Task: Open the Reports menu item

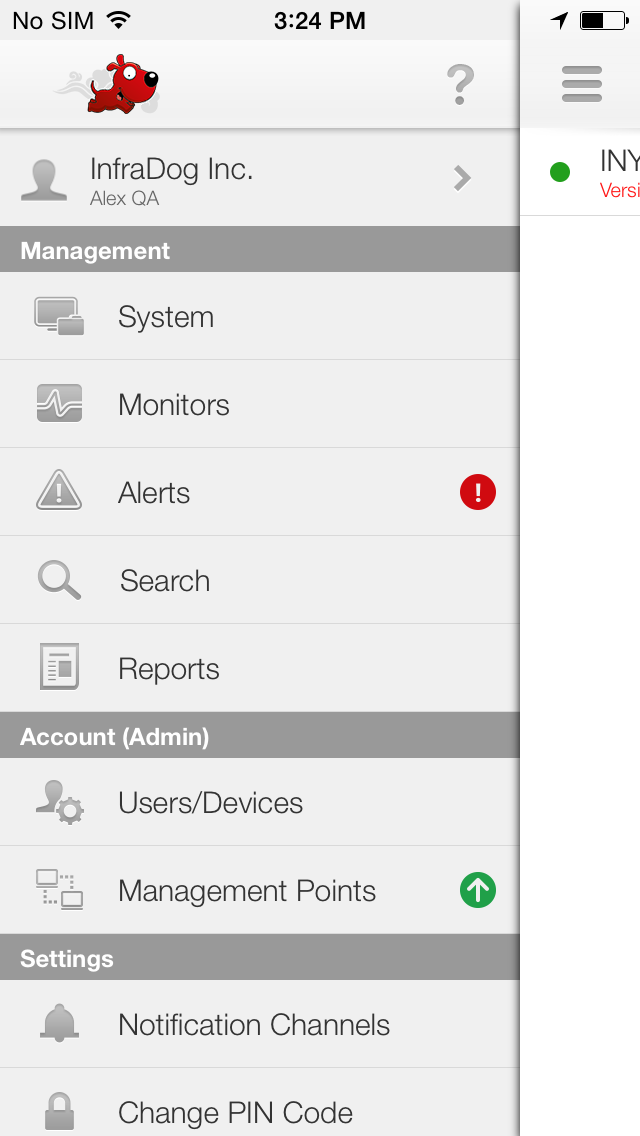Action: coord(259,668)
